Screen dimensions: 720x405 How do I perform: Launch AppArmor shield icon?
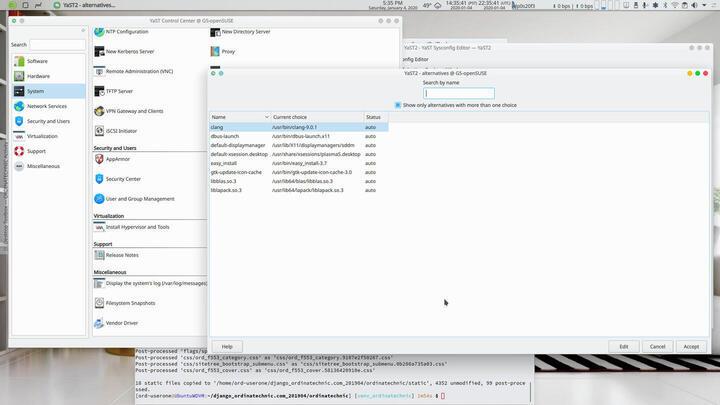(99, 159)
